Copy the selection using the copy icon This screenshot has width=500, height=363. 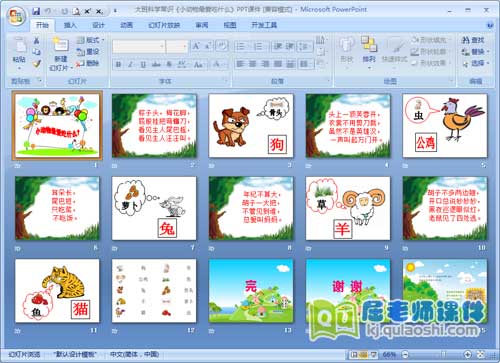point(36,52)
